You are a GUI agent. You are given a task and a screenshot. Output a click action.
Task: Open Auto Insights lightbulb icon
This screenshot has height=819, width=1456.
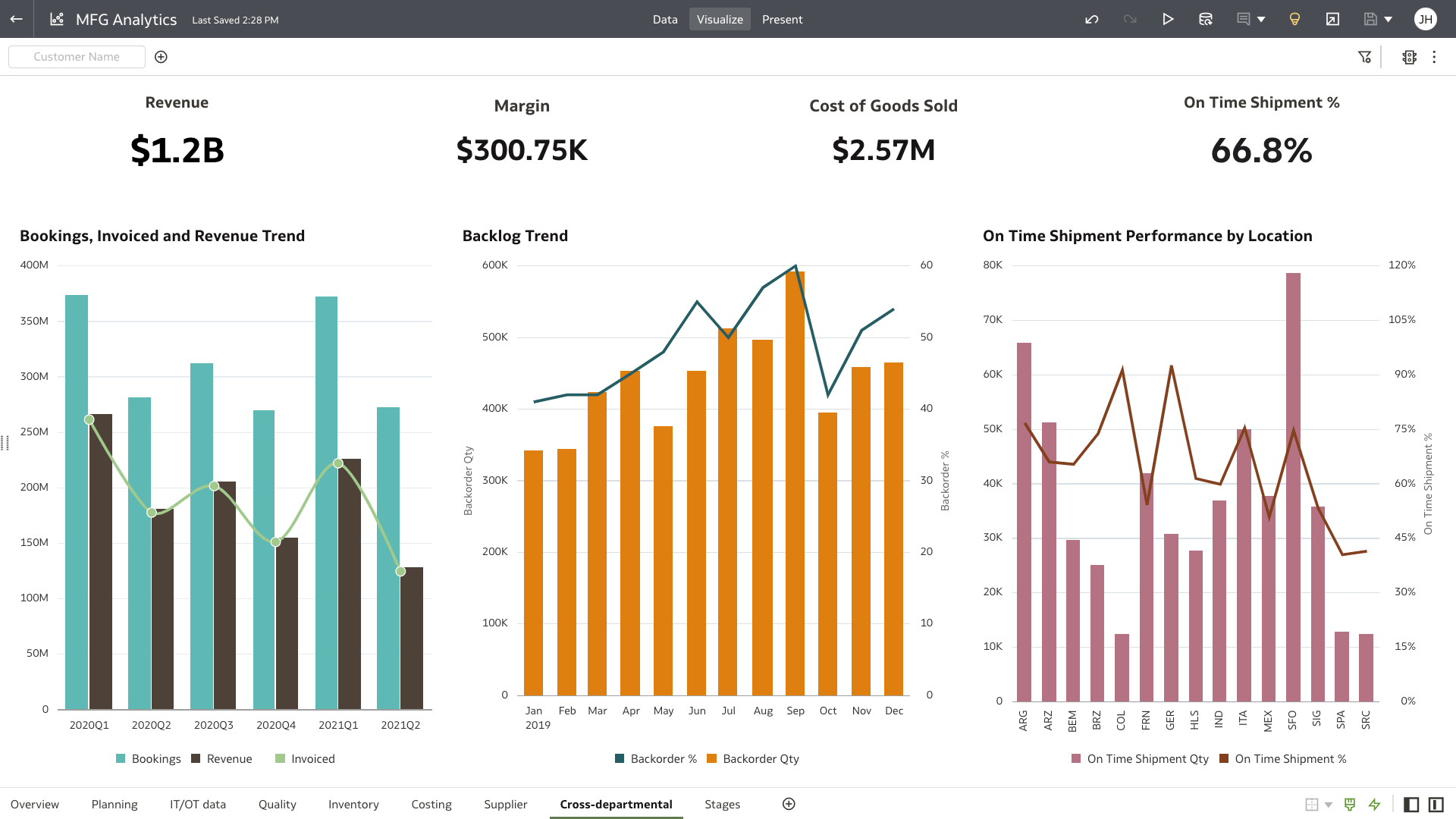pyautogui.click(x=1294, y=19)
